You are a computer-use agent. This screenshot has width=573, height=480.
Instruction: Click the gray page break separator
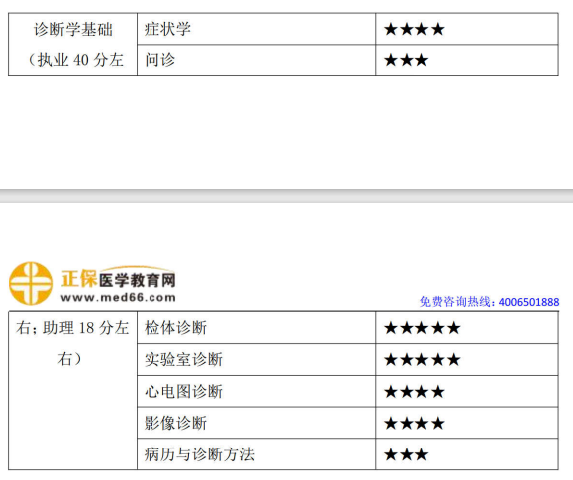(286, 196)
